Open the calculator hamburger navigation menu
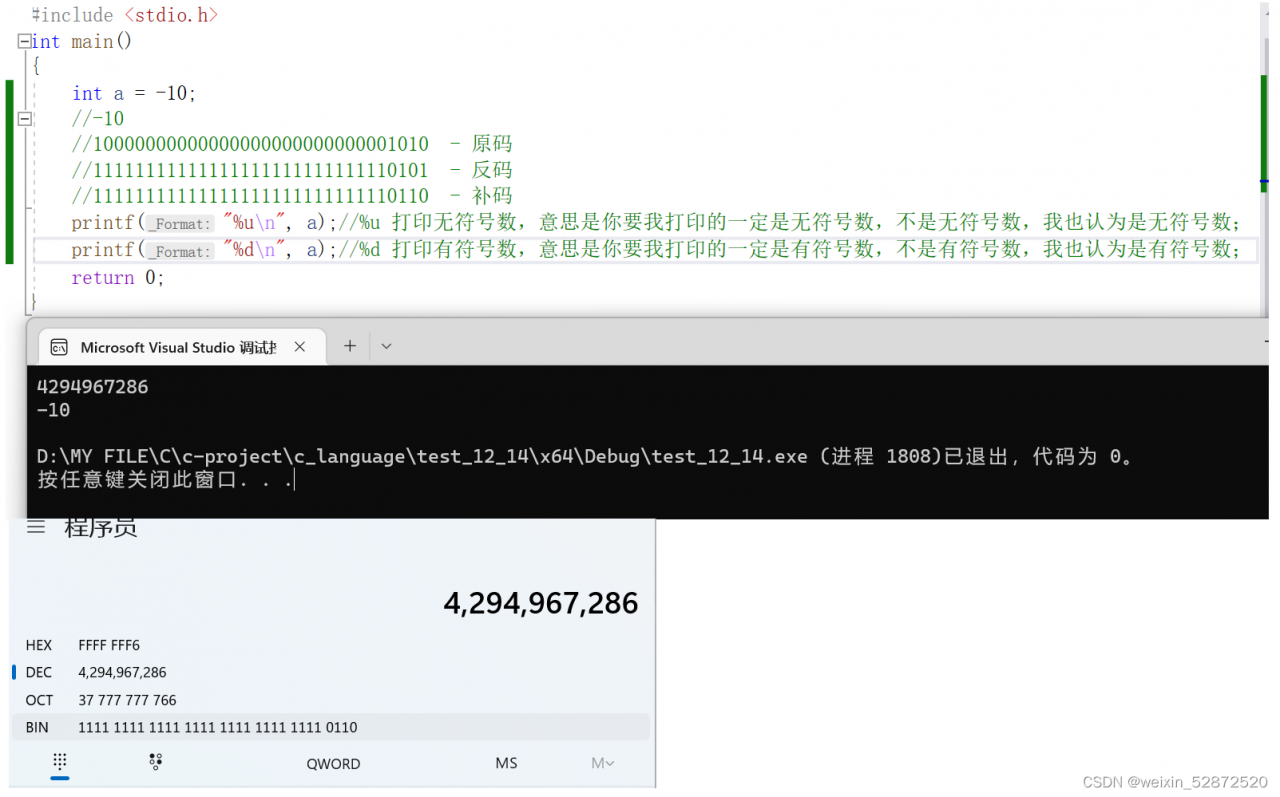Screen dimensions: 1280x797 (36, 527)
